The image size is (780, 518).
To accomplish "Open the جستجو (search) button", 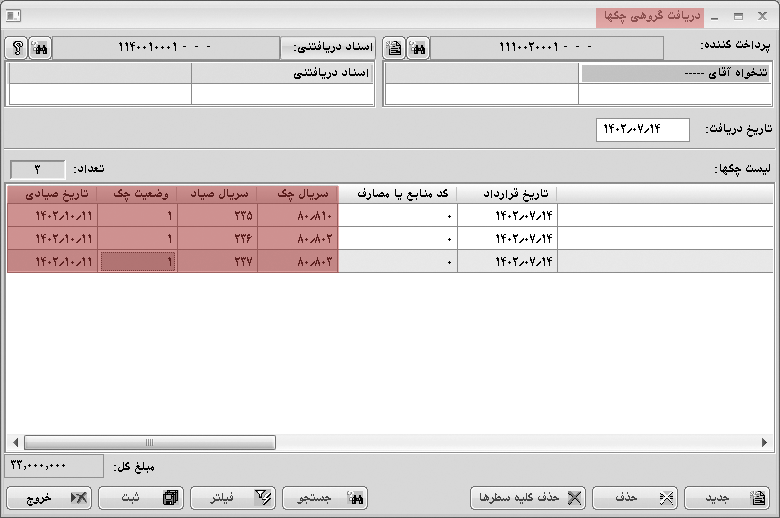I will tap(325, 497).
